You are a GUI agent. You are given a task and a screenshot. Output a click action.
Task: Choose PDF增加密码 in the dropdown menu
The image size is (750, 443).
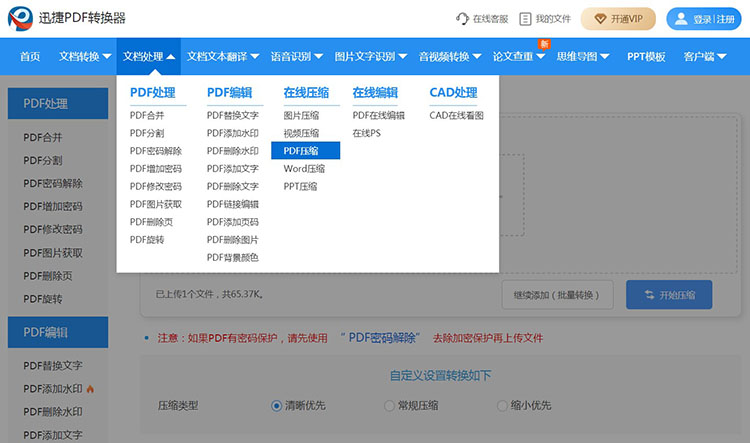(155, 168)
